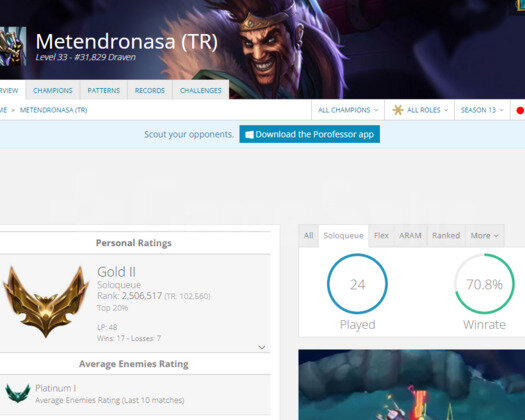
Task: Switch to the Records tab
Action: point(150,90)
